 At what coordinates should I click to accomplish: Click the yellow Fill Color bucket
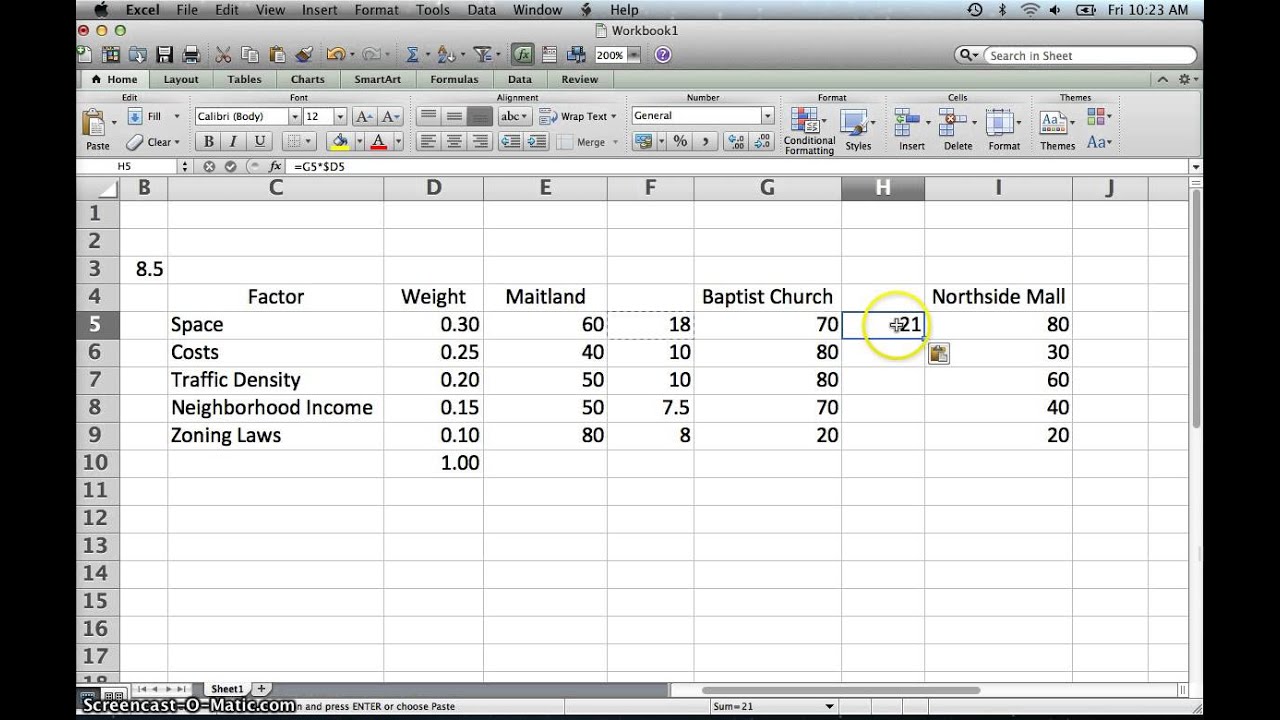340,142
